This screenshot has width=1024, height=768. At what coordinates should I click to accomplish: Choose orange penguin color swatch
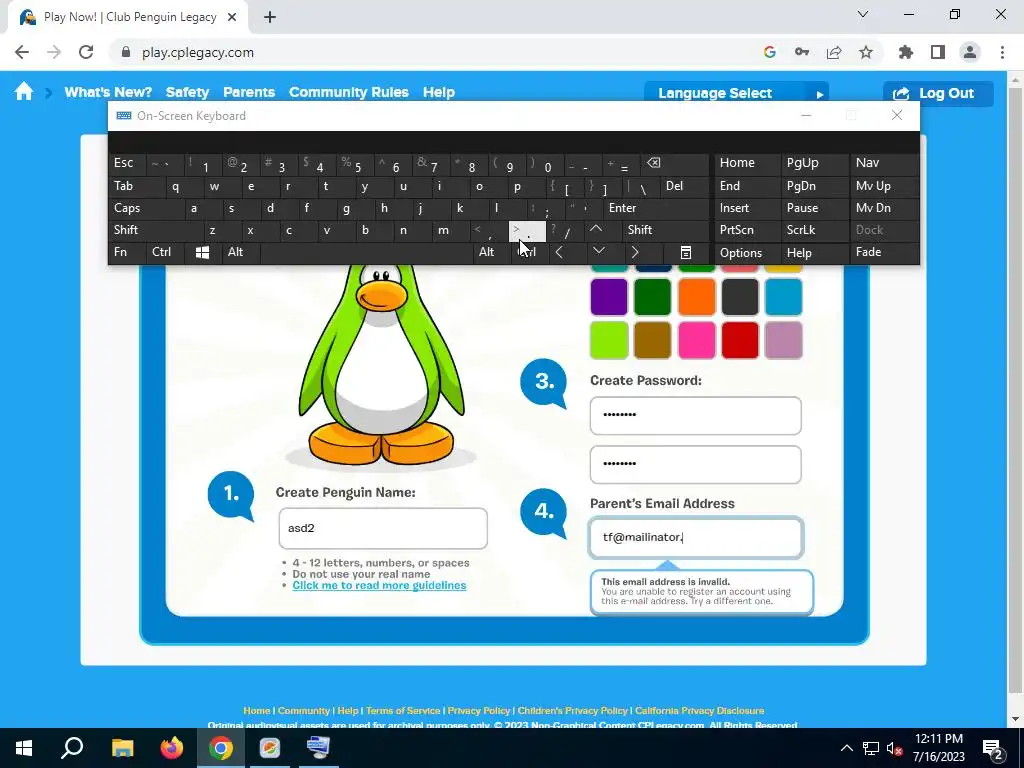click(x=697, y=296)
